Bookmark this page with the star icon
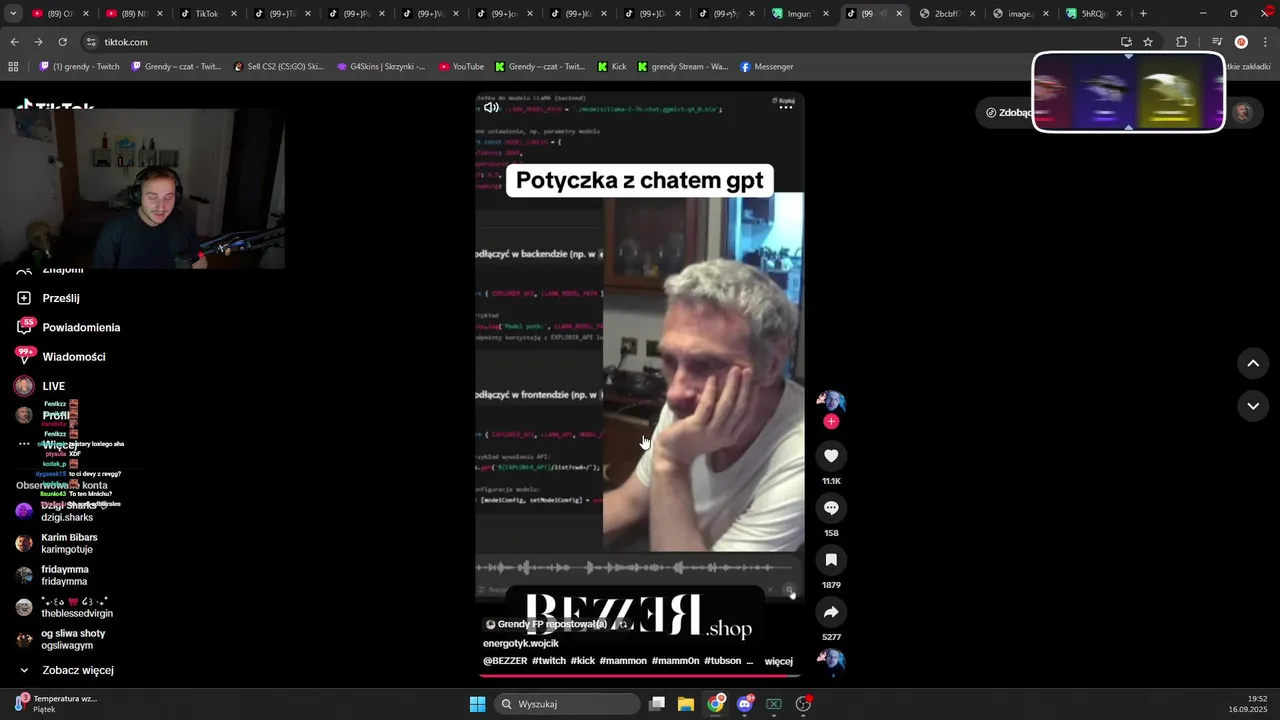 1148,42
